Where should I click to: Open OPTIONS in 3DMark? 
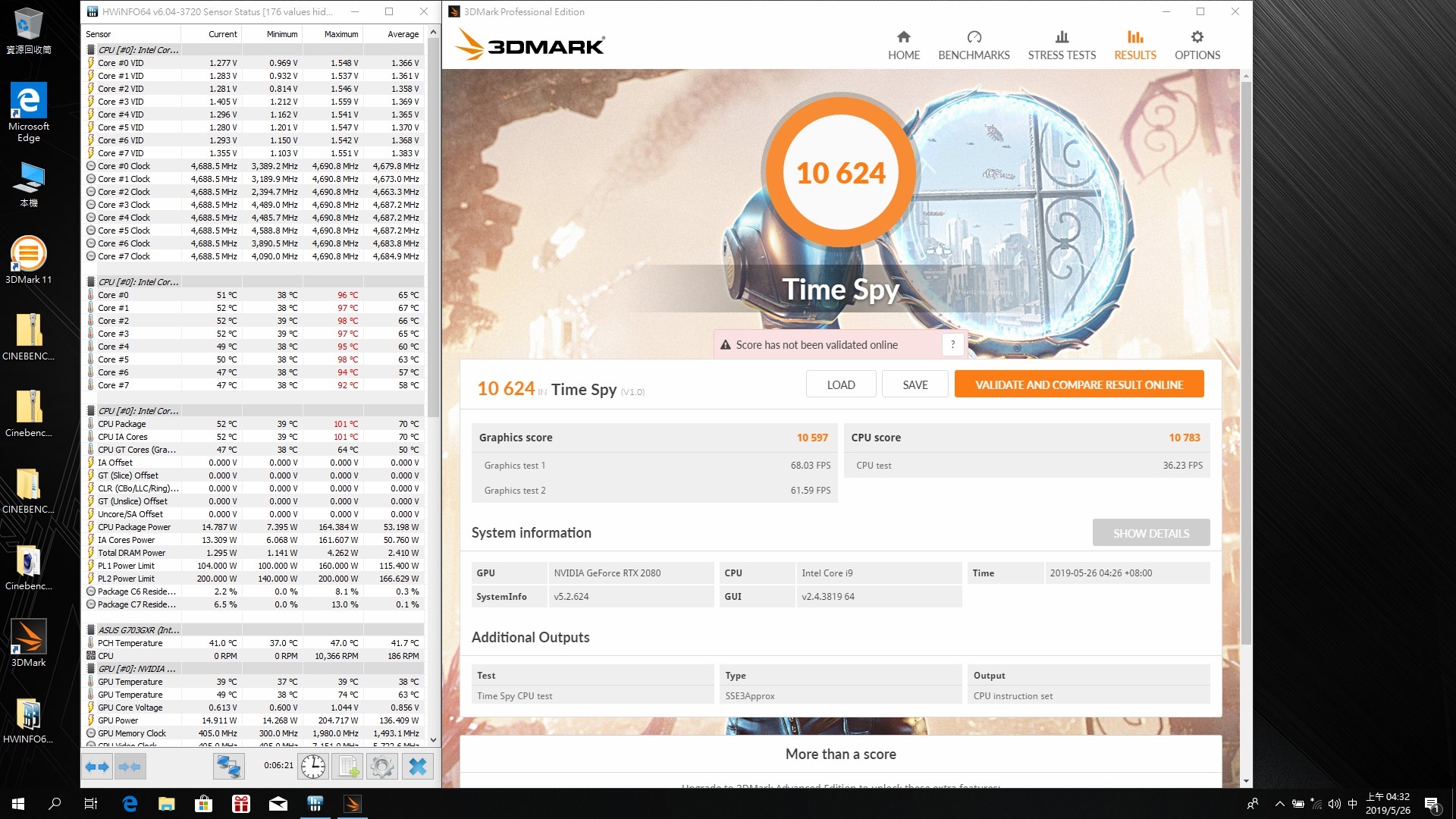(x=1197, y=45)
